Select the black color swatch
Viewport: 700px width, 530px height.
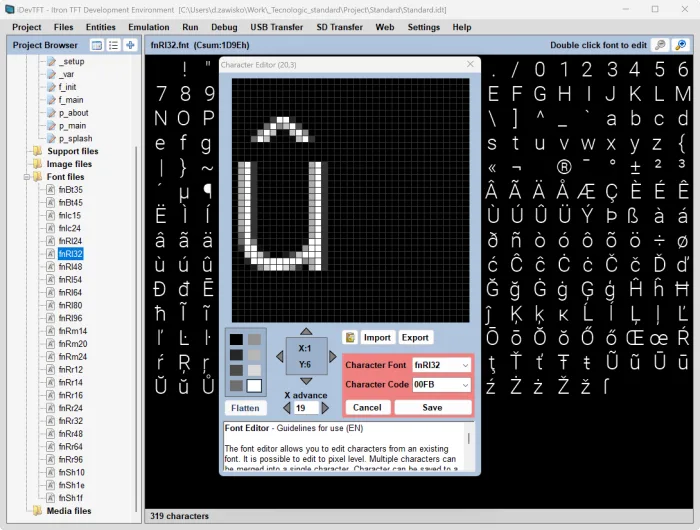[236, 339]
